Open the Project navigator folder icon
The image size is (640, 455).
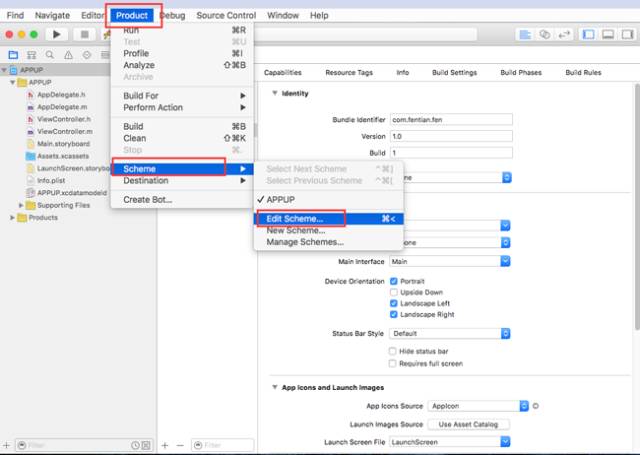[x=13, y=55]
